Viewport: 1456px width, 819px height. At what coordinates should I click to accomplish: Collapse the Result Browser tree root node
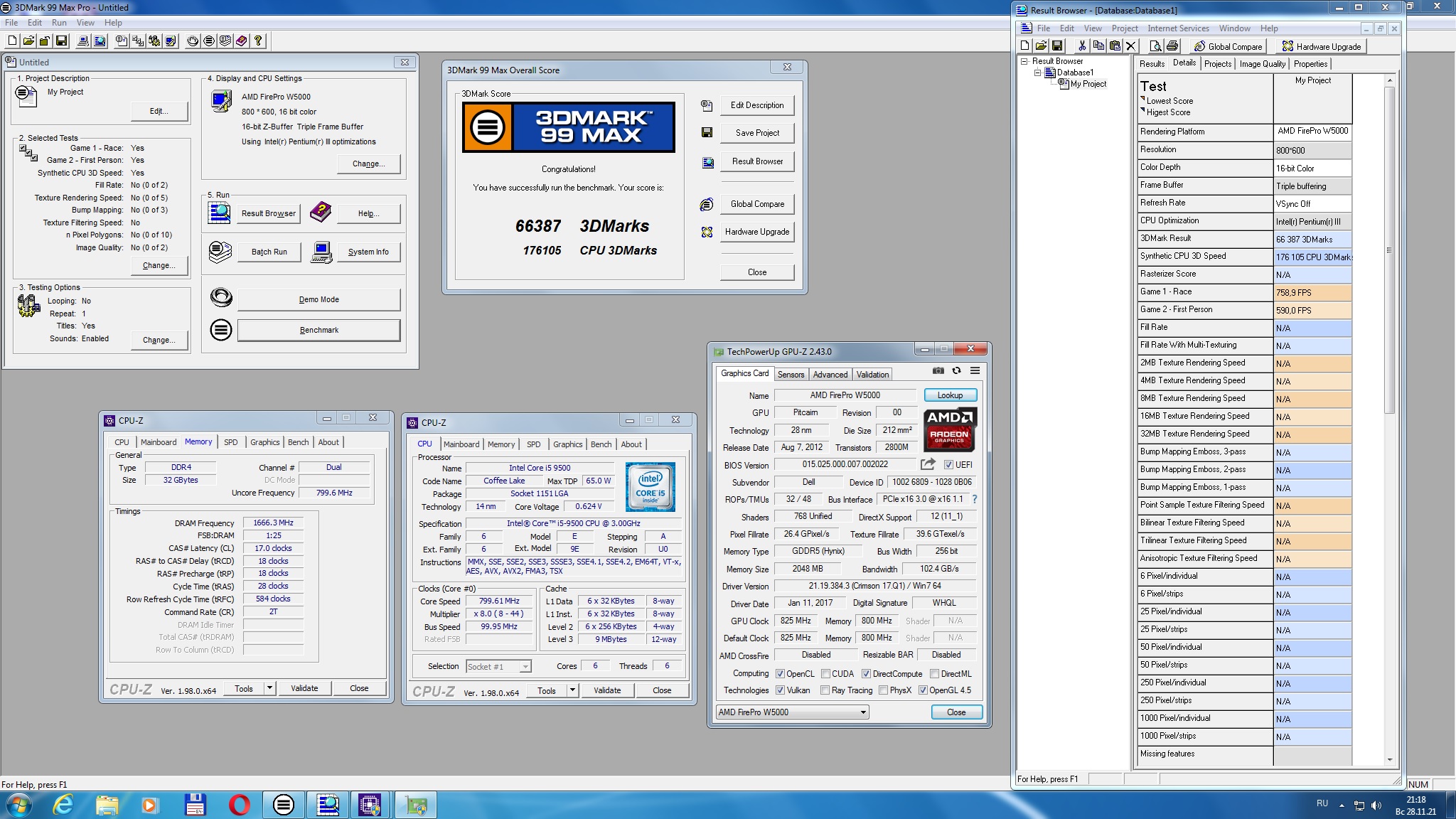point(1024,61)
